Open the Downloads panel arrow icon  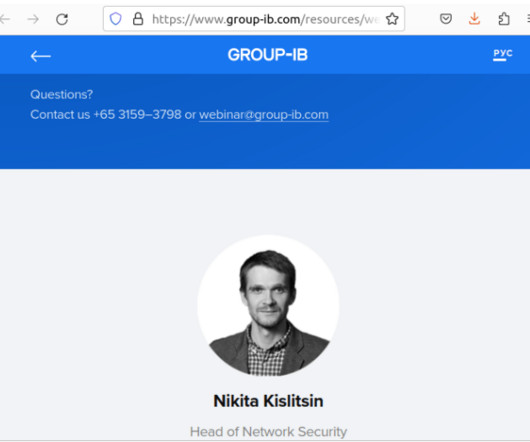475,19
